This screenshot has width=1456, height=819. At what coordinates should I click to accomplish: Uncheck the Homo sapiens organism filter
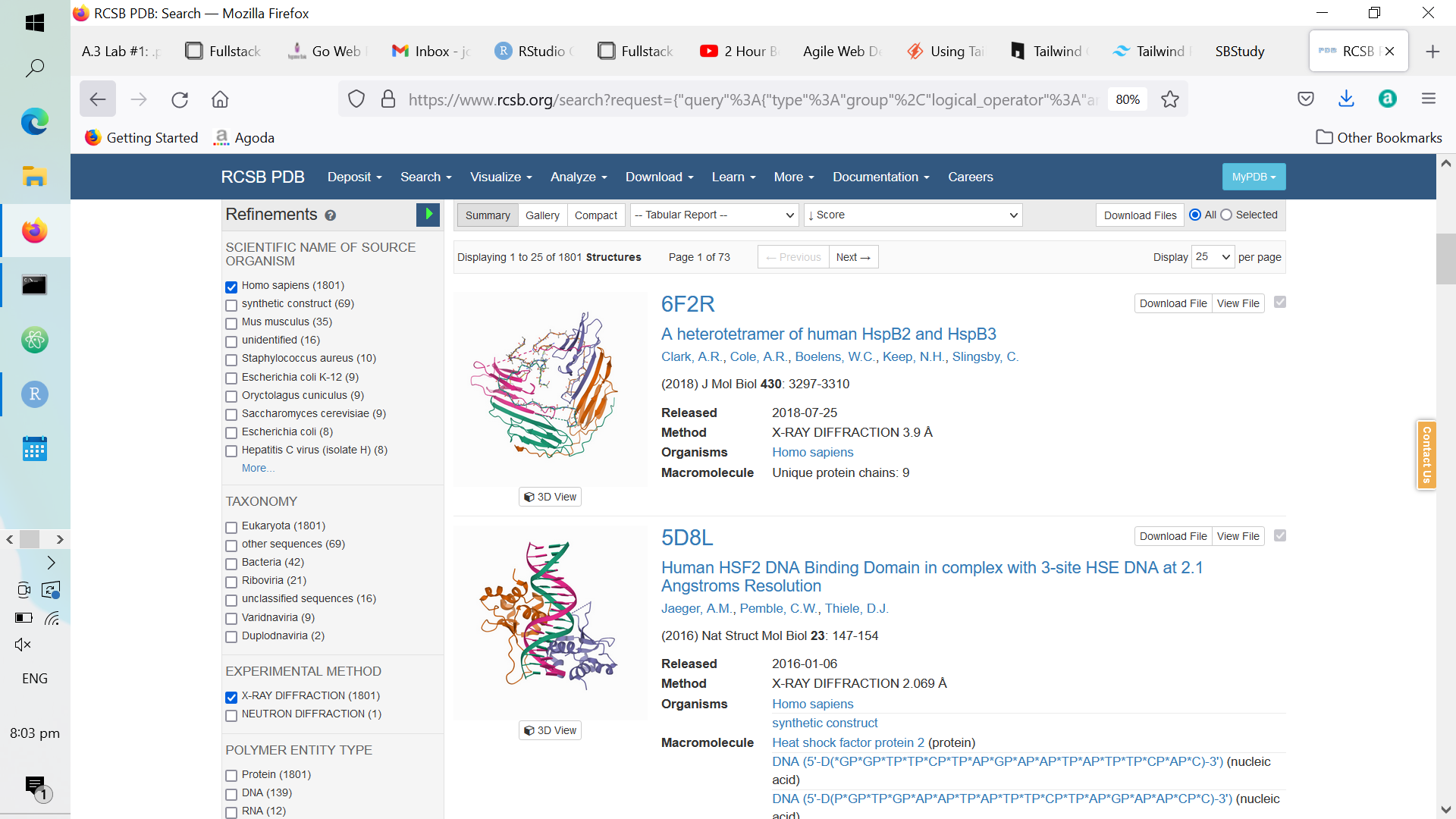231,287
